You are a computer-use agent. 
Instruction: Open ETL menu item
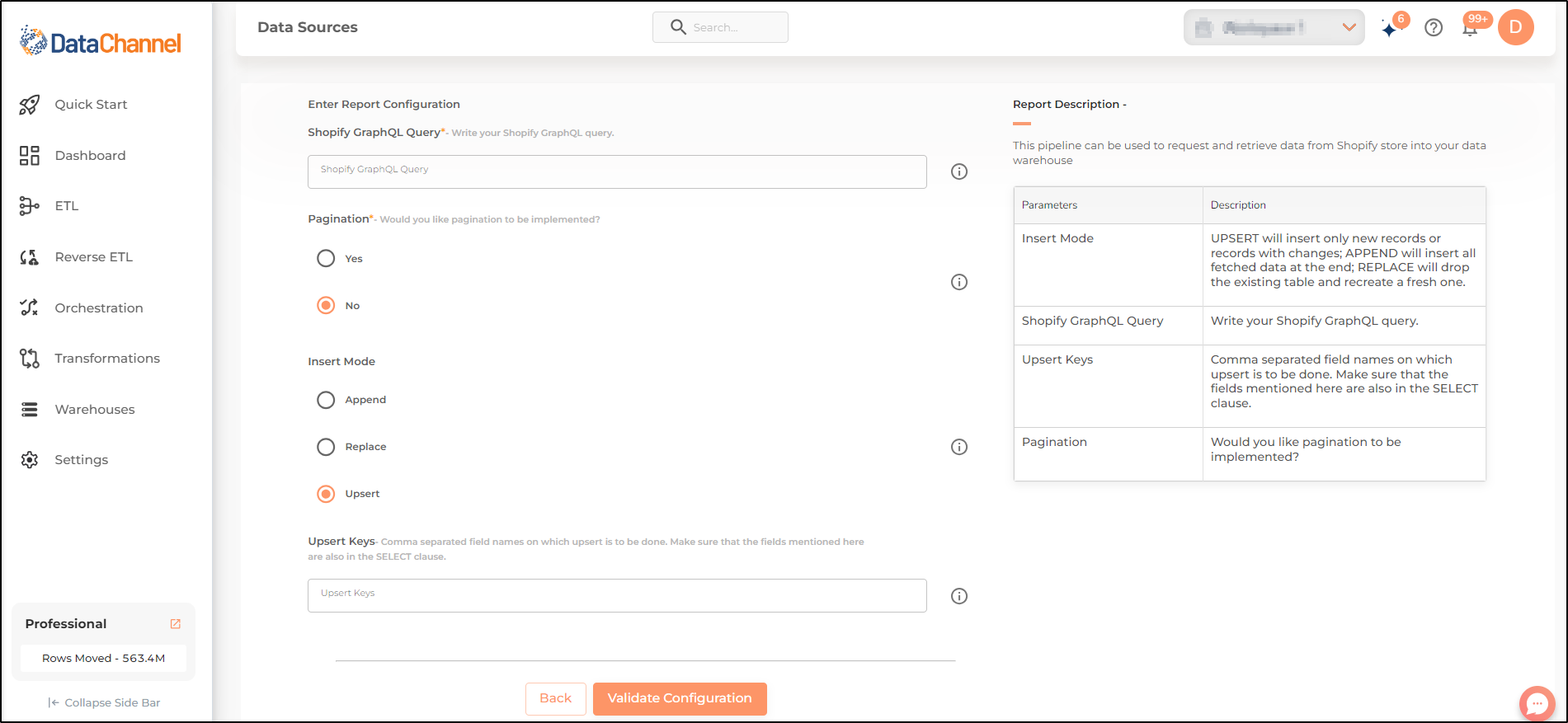tap(67, 206)
